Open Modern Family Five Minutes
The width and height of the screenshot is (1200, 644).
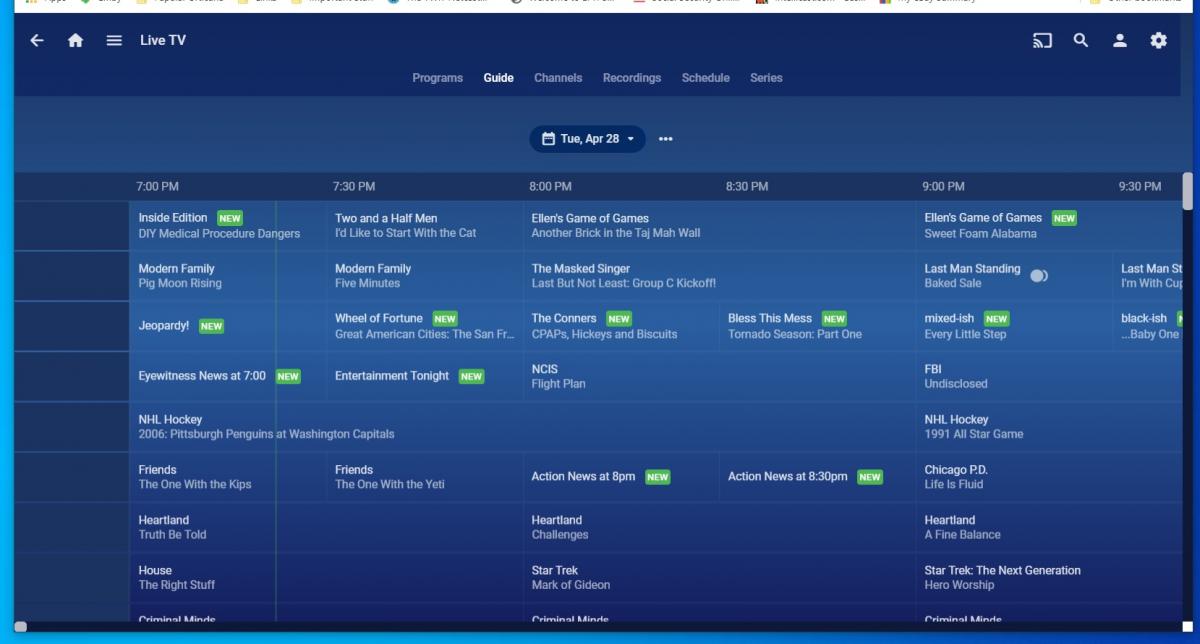pyautogui.click(x=424, y=276)
